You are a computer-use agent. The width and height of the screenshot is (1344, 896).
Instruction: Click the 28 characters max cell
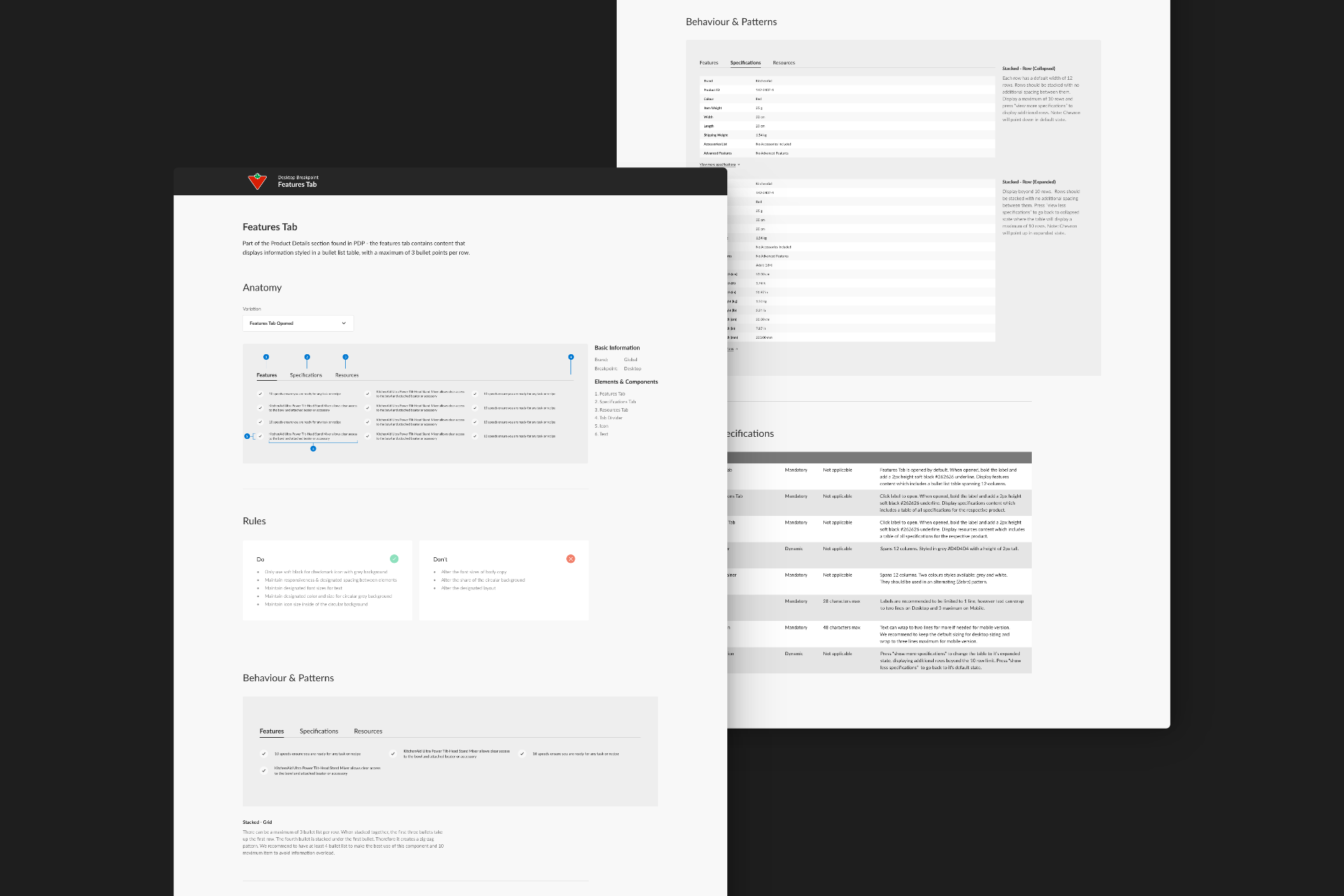(841, 601)
